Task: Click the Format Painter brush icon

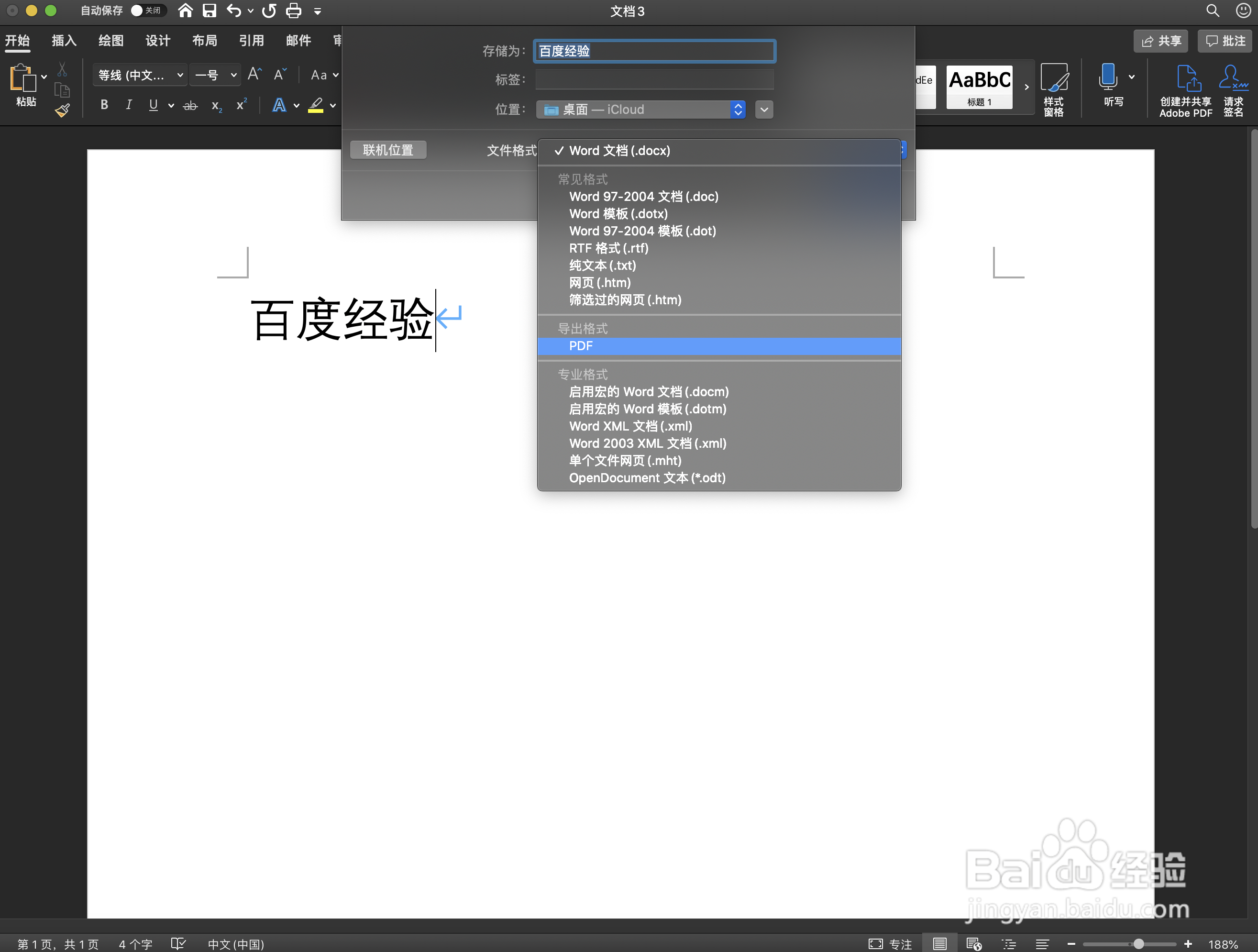Action: [63, 111]
